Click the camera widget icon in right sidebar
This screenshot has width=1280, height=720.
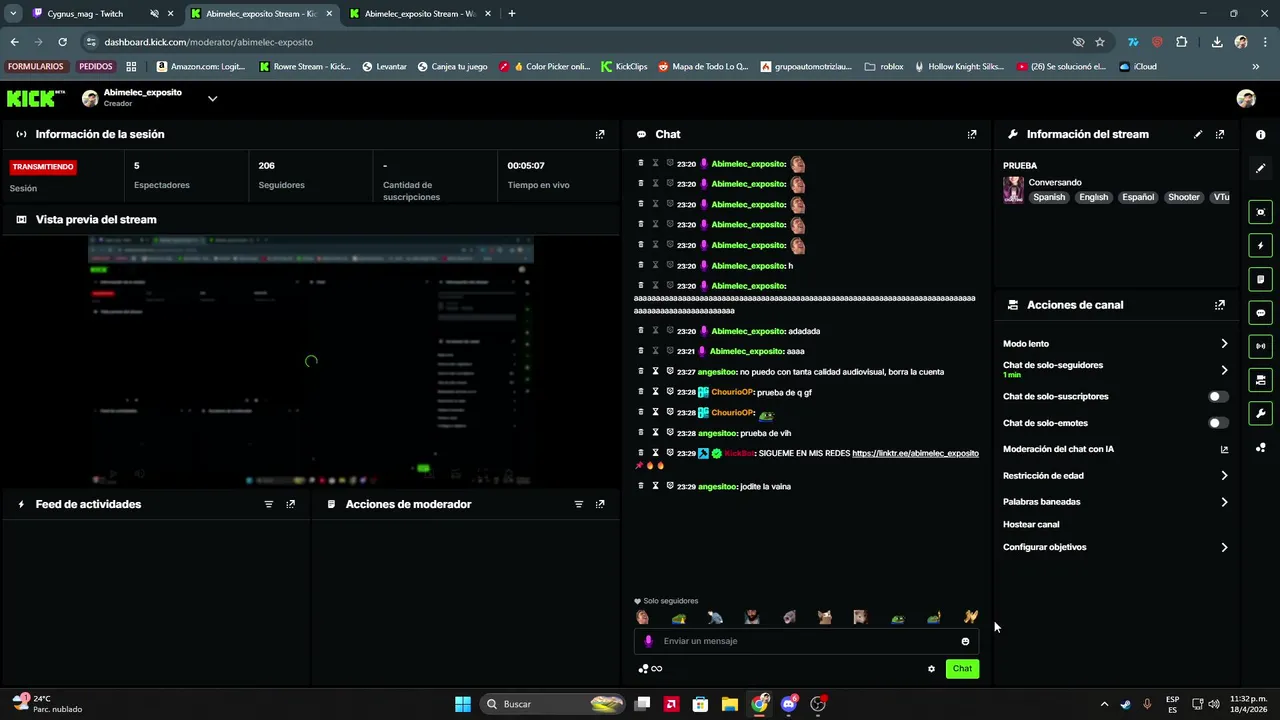(1261, 380)
